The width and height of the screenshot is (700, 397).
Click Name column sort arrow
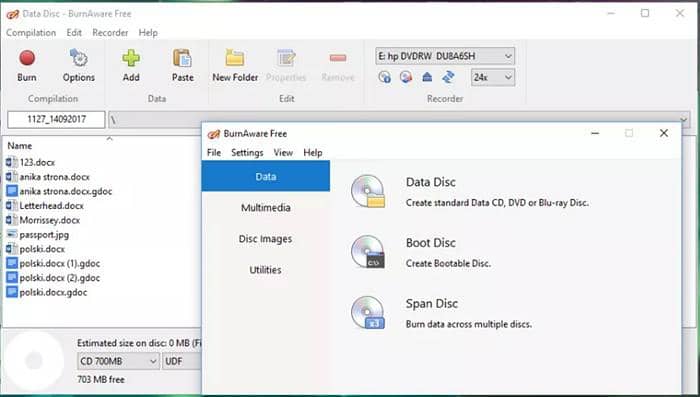(109, 139)
